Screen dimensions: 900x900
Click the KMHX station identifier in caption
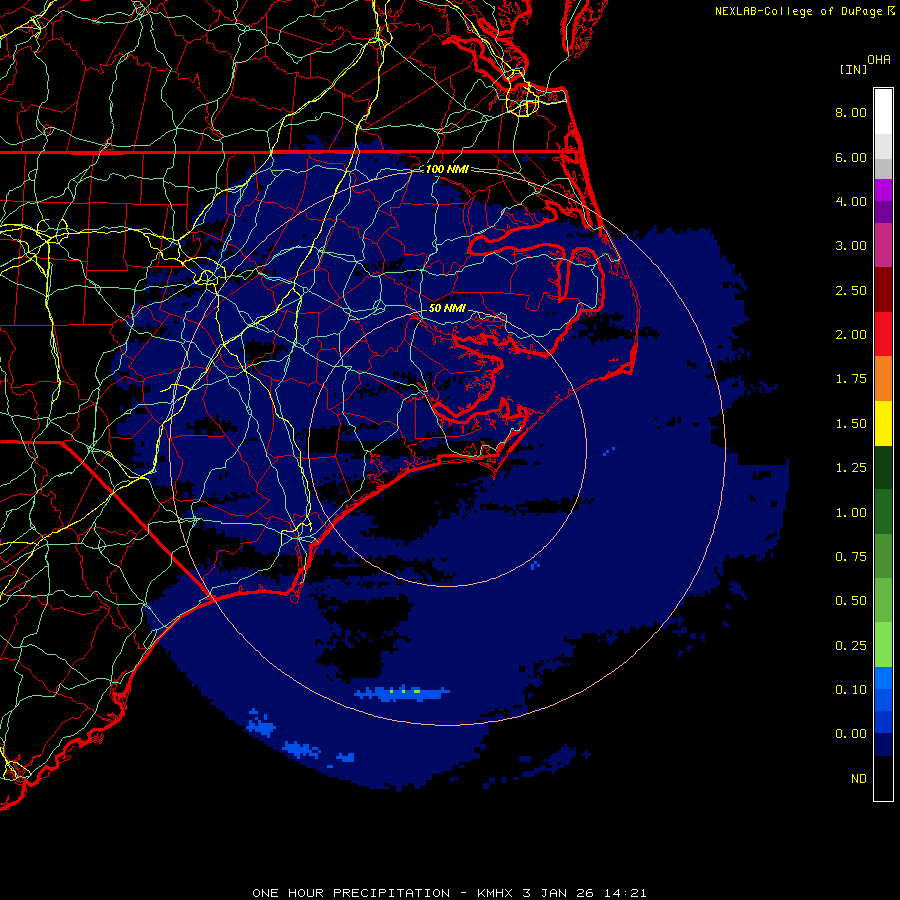coord(495,893)
